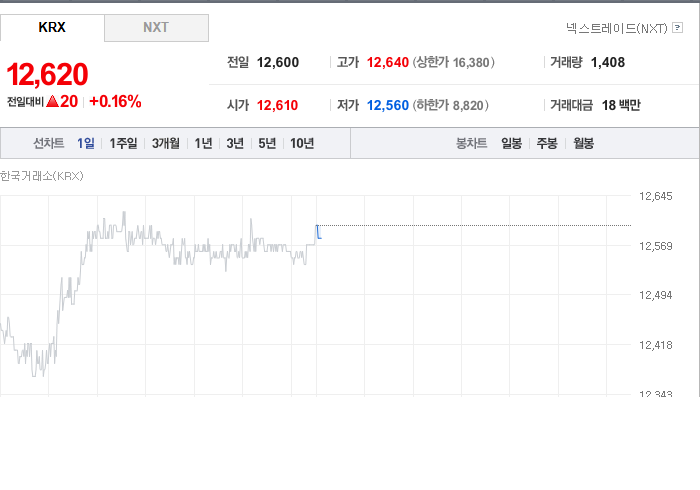The width and height of the screenshot is (700, 490).
Task: Click the 12,418 axis label
Action: coord(655,345)
